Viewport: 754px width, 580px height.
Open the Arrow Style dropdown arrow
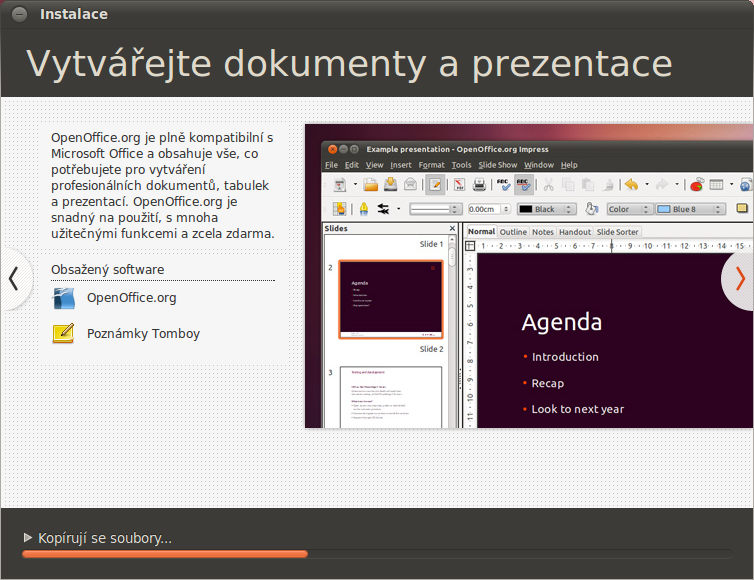pyautogui.click(x=398, y=209)
